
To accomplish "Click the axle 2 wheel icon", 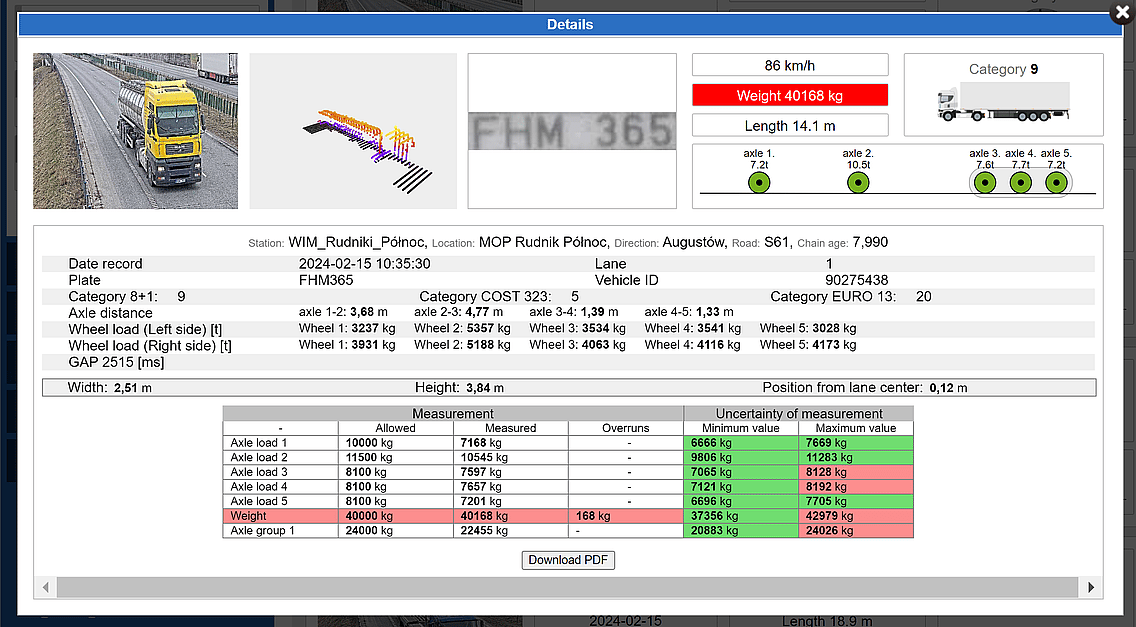I will 857,183.
